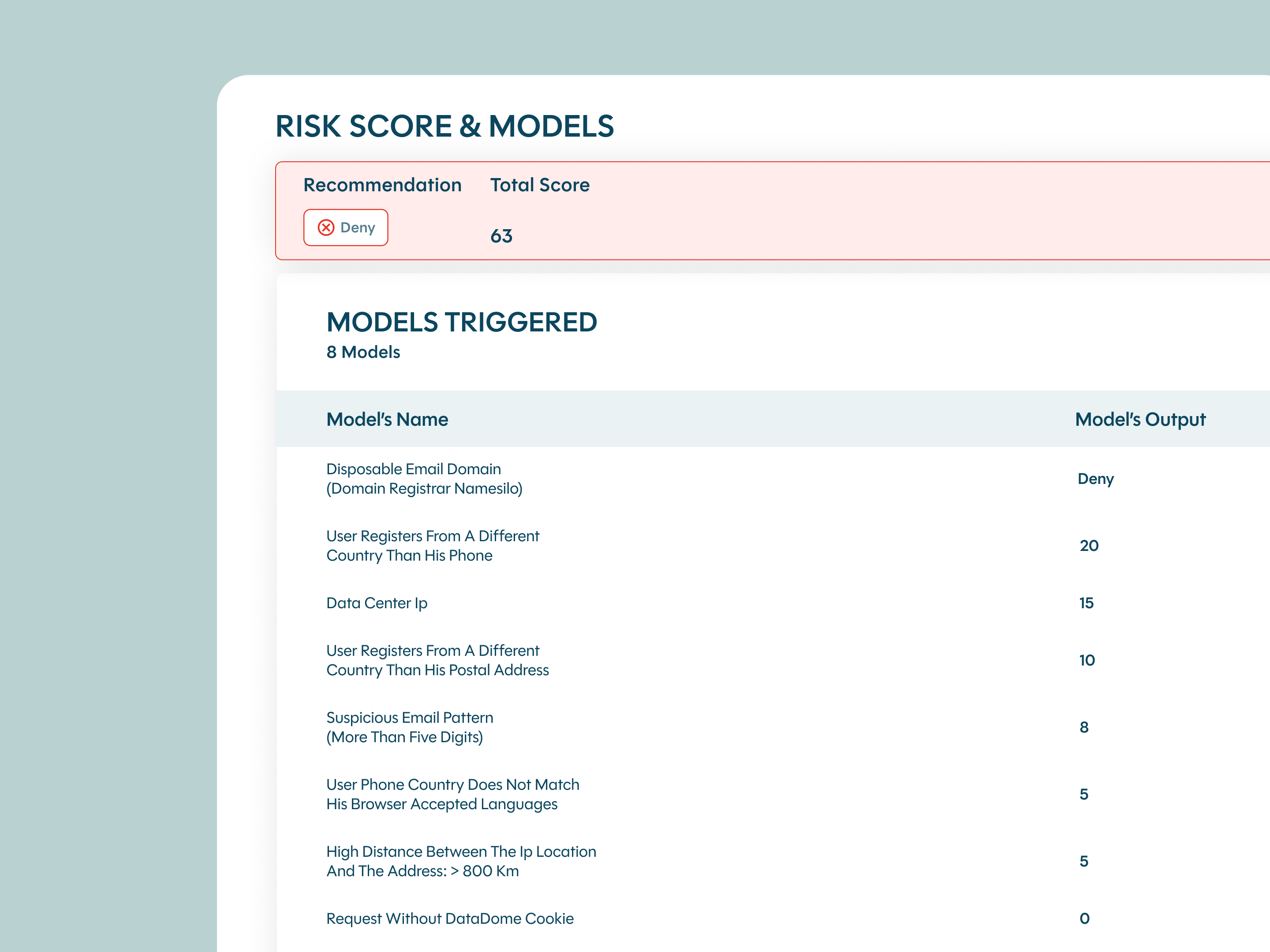Click the red X icon in Deny badge

point(326,228)
